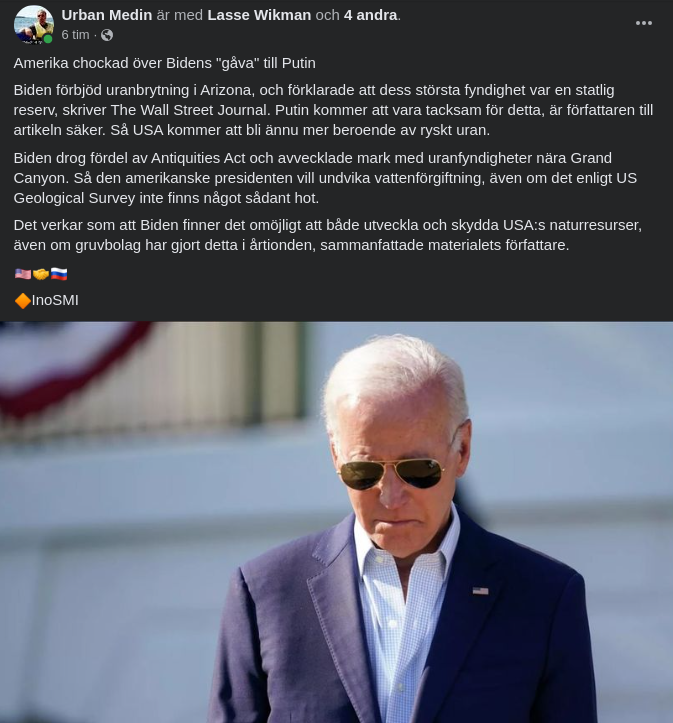Click the paragraph starting 'Det verkar som'

point(327,235)
